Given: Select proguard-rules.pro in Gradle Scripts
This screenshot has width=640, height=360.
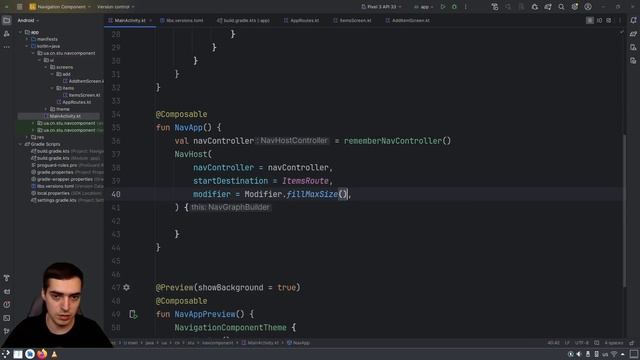Looking at the screenshot, I should tap(57, 165).
